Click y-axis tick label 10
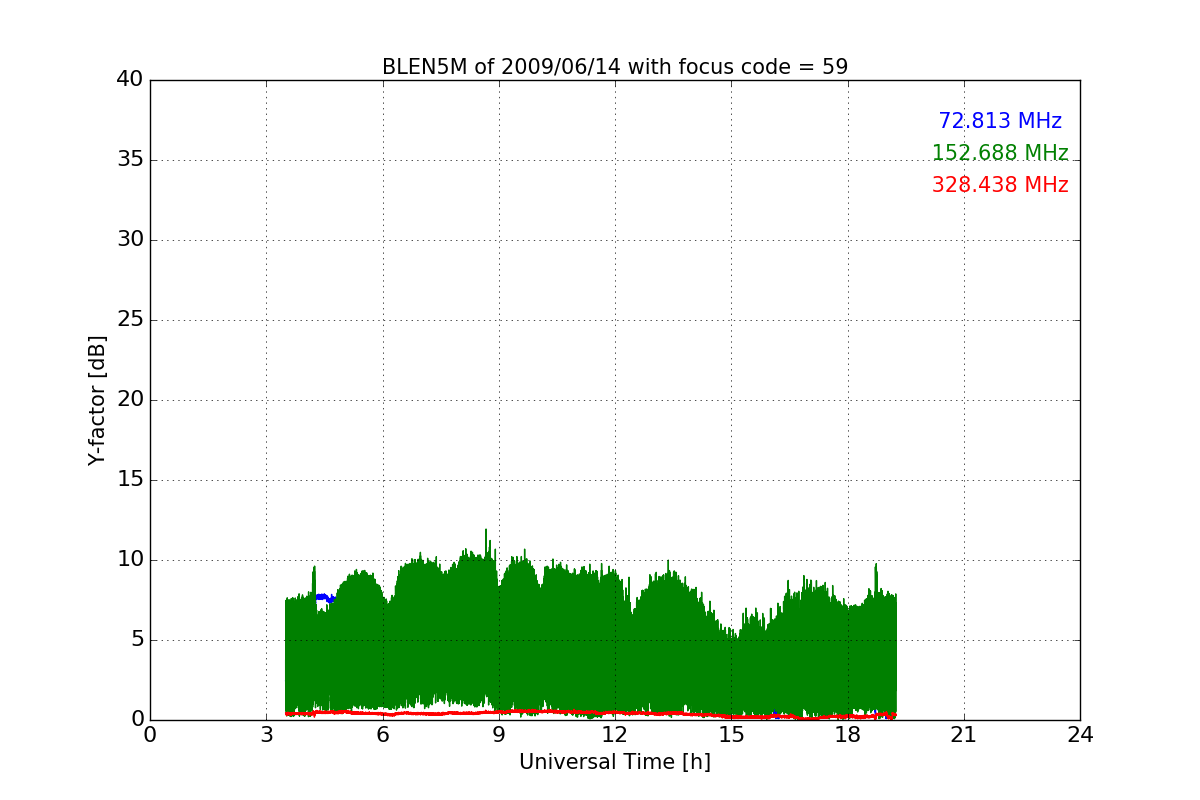This screenshot has height=800, width=1200. coord(130,560)
